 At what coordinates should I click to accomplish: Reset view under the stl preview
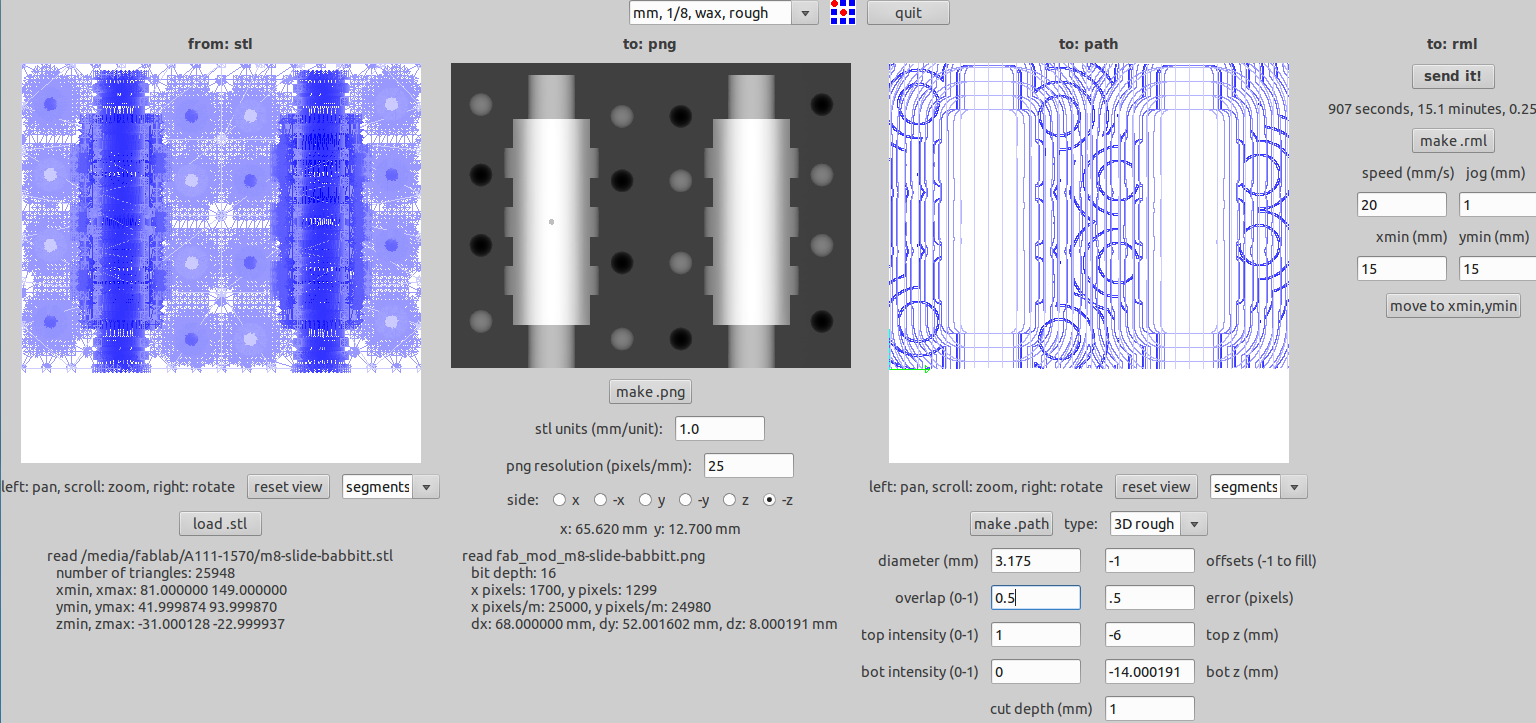point(288,487)
